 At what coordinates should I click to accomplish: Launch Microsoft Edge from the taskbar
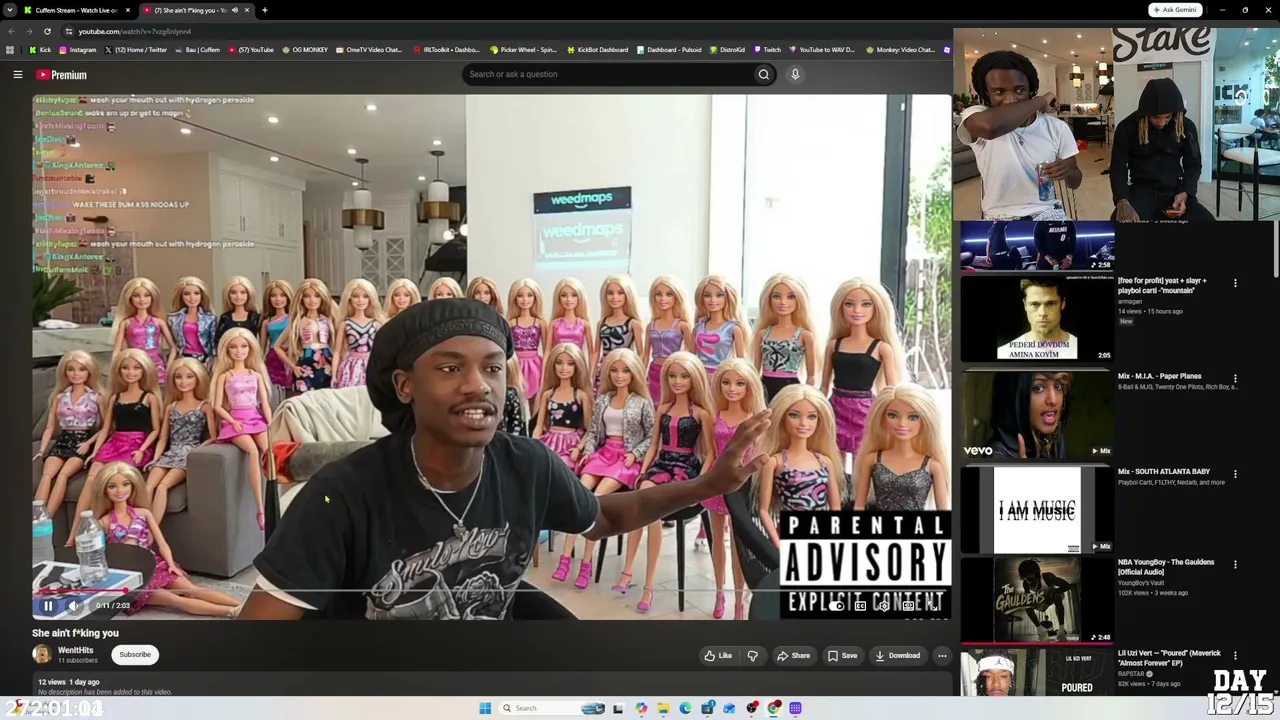tap(685, 708)
